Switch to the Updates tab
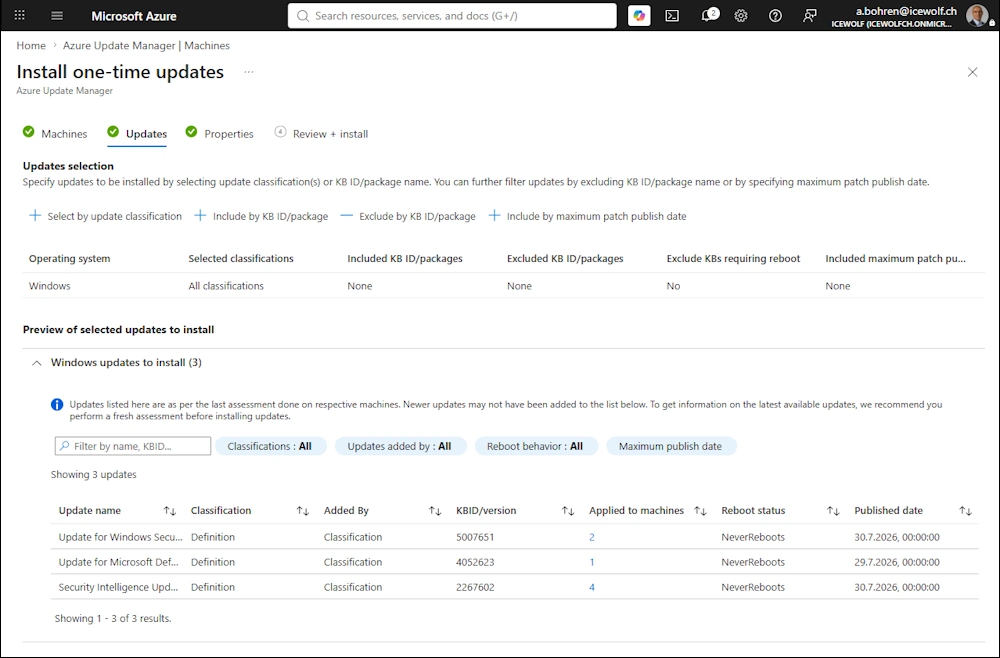Image resolution: width=1000 pixels, height=658 pixels. [137, 133]
